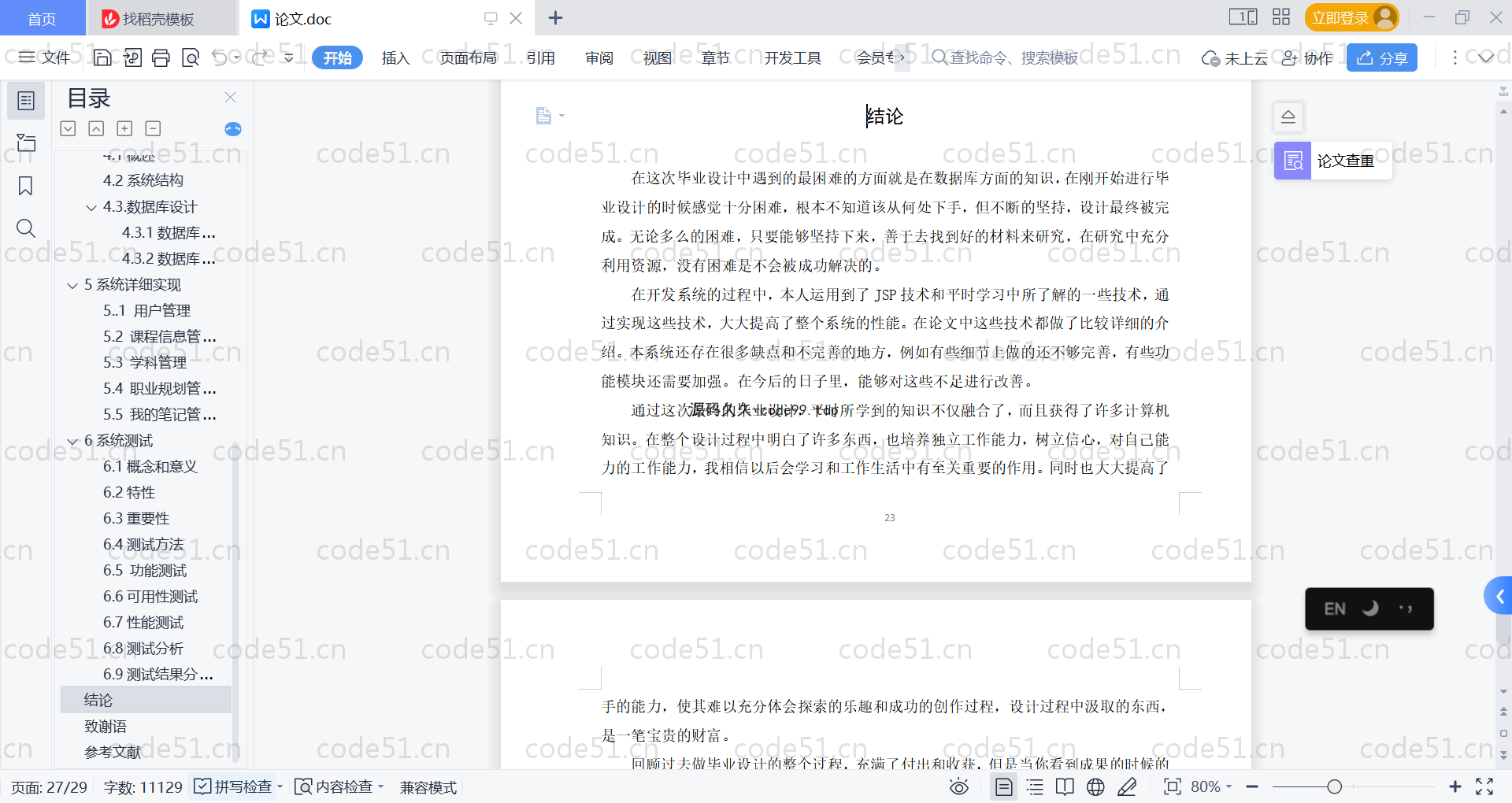Click the Print icon in the toolbar

(161, 57)
